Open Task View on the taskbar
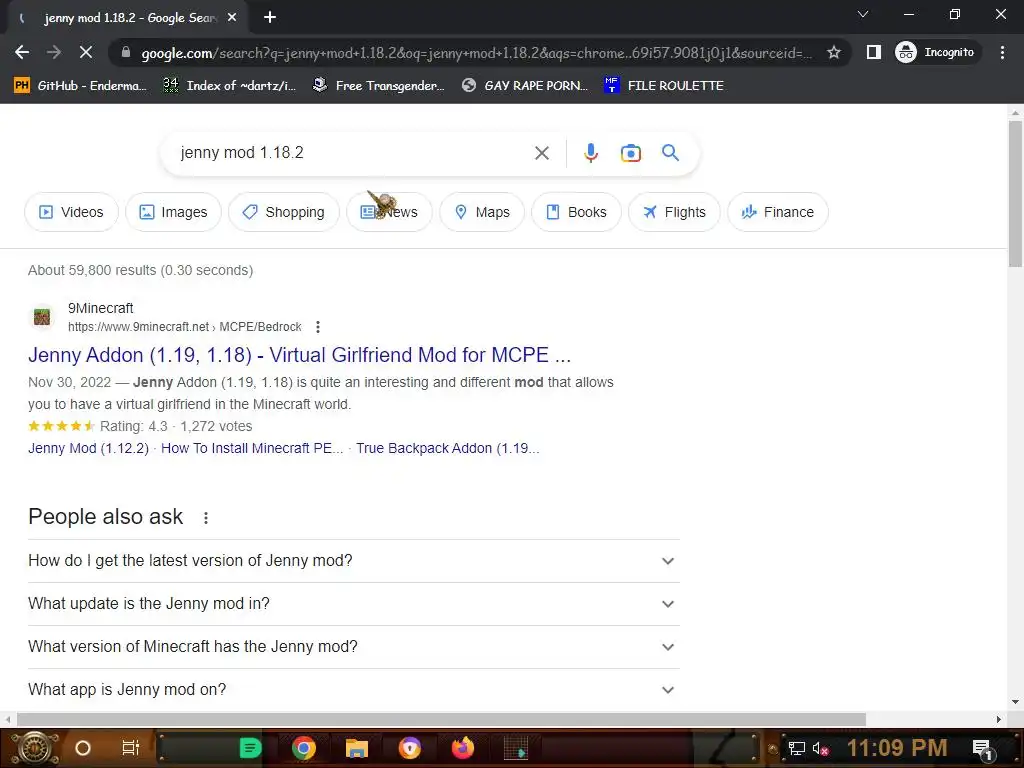Viewport: 1024px width, 768px height. 131,748
